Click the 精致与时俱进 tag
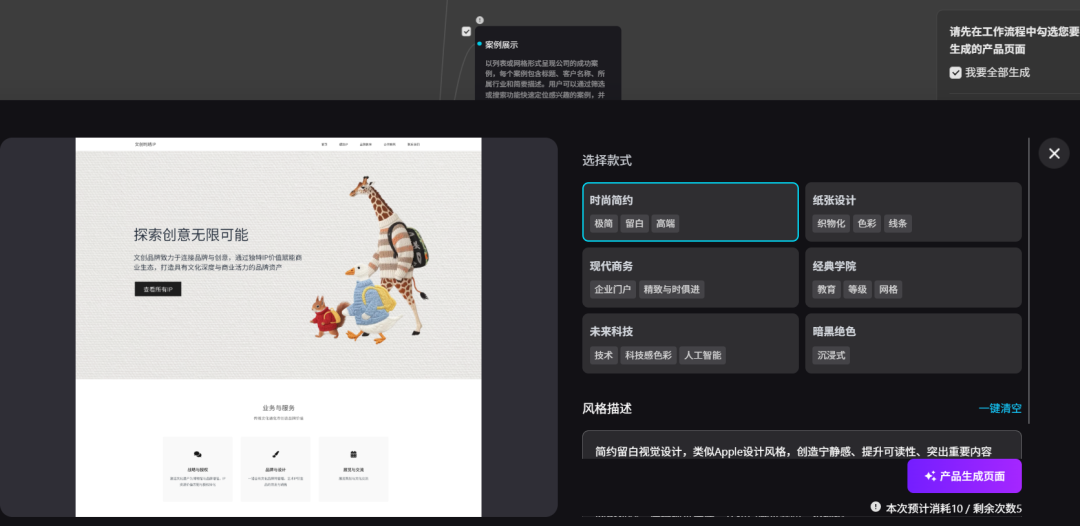Image resolution: width=1080 pixels, height=526 pixels. click(672, 289)
